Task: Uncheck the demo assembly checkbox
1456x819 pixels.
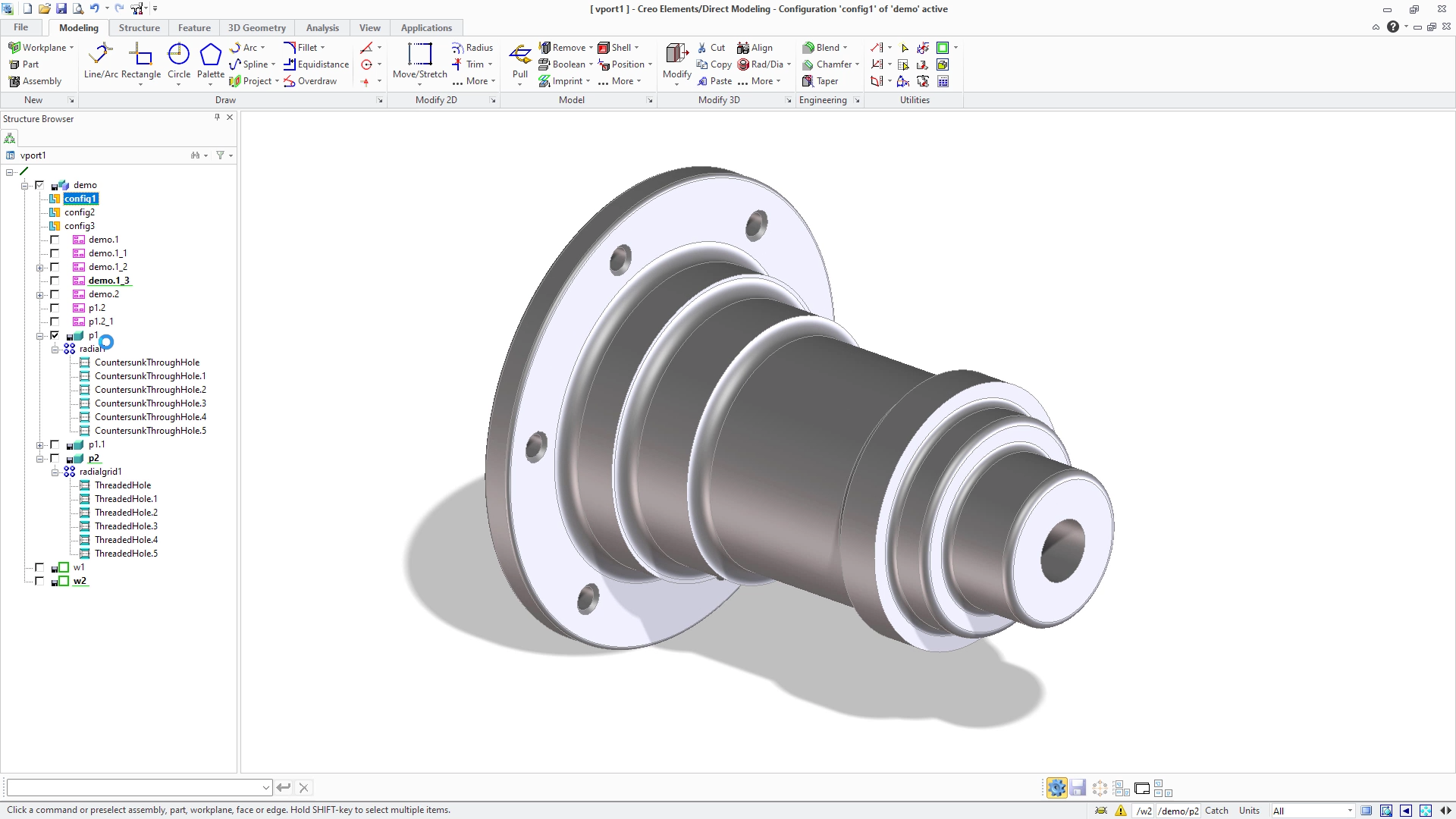Action: (x=39, y=185)
